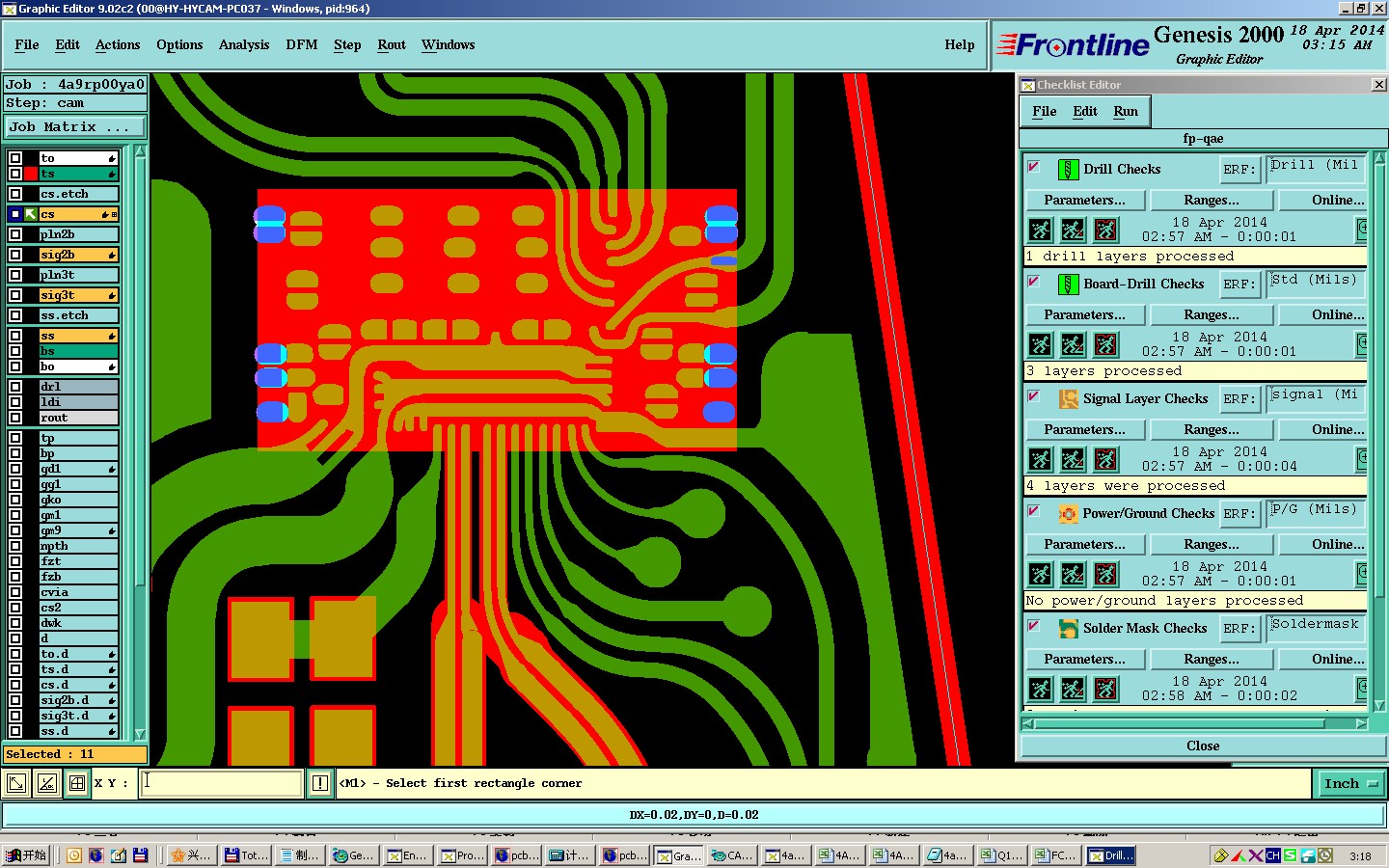Viewport: 1389px width, 868px height.
Task: Click Checklist Editor scrollbar up arrow
Action: tap(1378, 158)
